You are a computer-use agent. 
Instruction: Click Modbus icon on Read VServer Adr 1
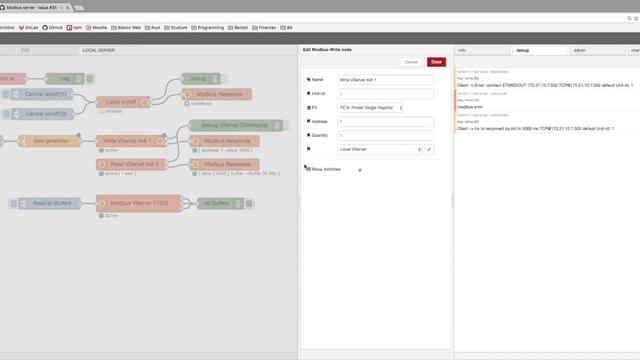tap(102, 164)
